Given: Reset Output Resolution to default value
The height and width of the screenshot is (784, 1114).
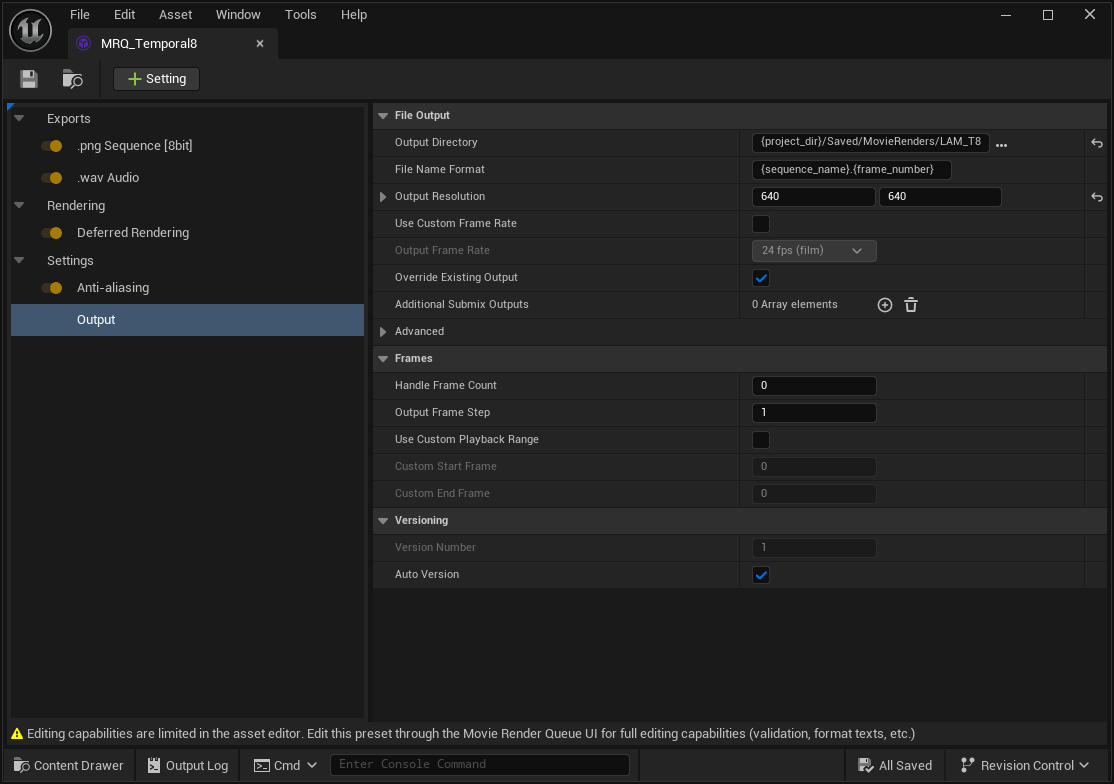Looking at the screenshot, I should (x=1097, y=197).
